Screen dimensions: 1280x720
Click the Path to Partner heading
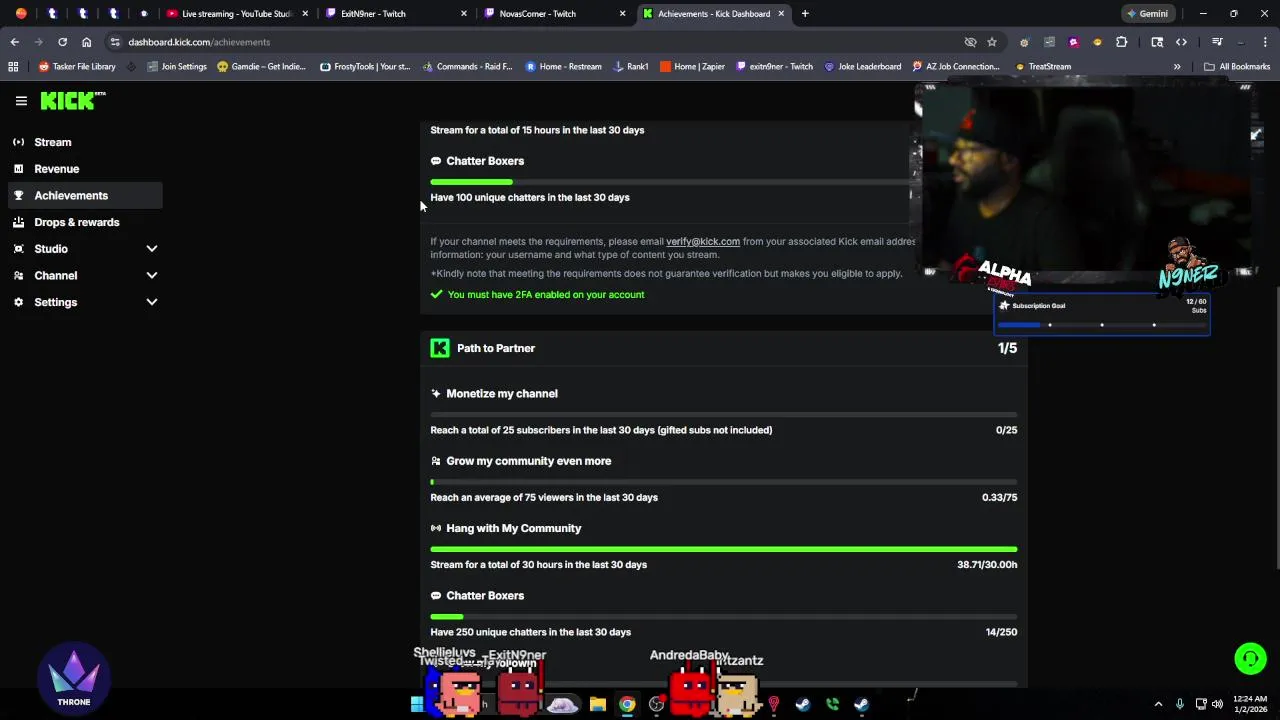tap(496, 348)
